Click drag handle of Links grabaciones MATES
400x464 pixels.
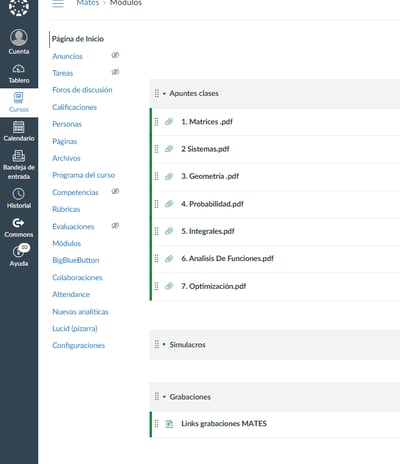(156, 424)
